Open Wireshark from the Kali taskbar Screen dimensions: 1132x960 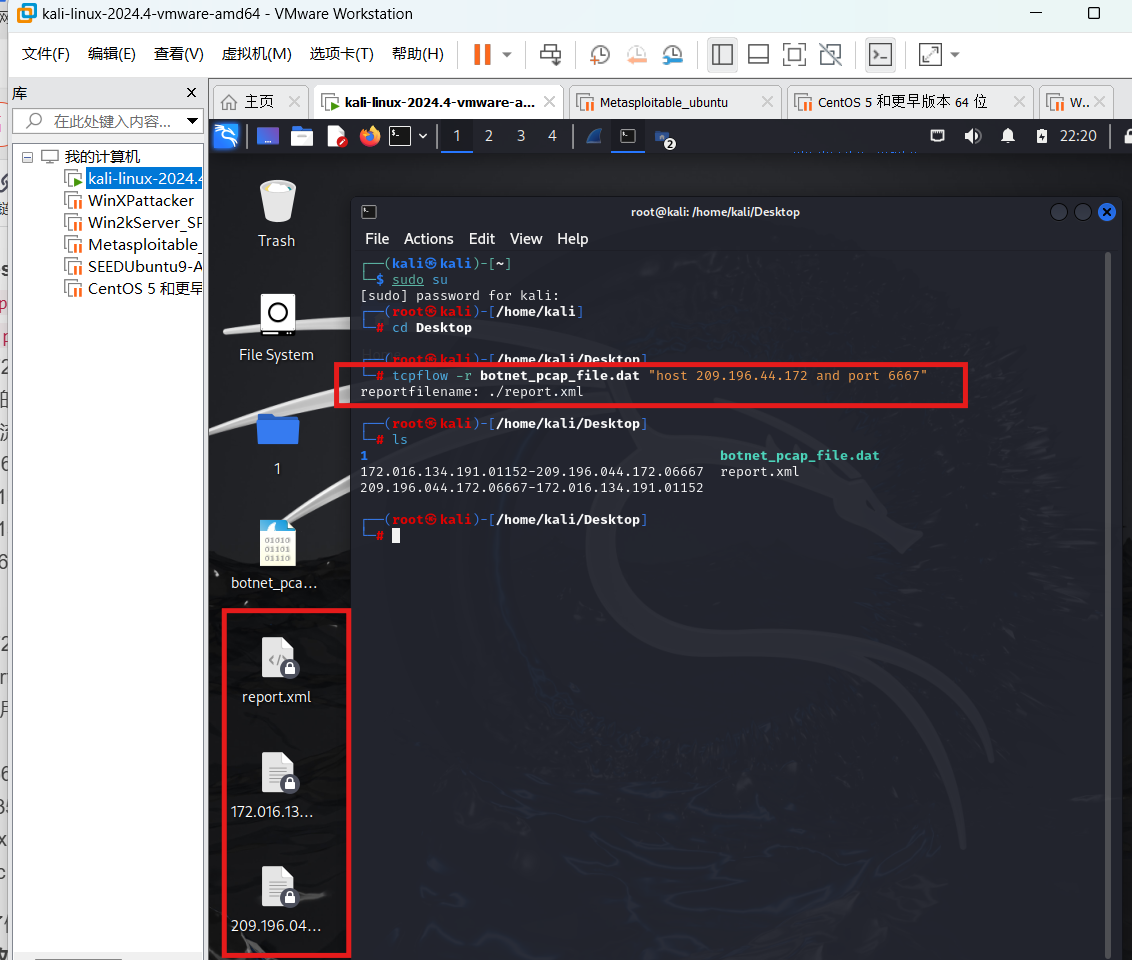(593, 136)
